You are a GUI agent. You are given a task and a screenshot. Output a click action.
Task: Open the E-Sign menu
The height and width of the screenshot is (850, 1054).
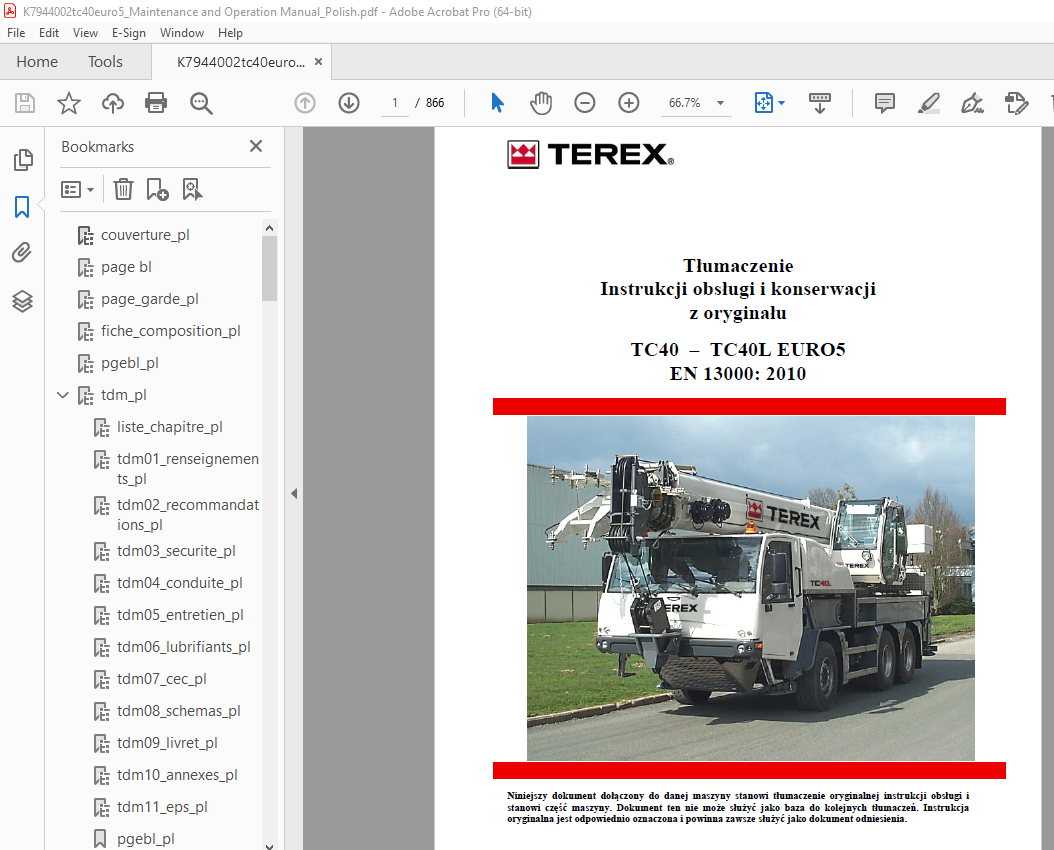point(128,33)
